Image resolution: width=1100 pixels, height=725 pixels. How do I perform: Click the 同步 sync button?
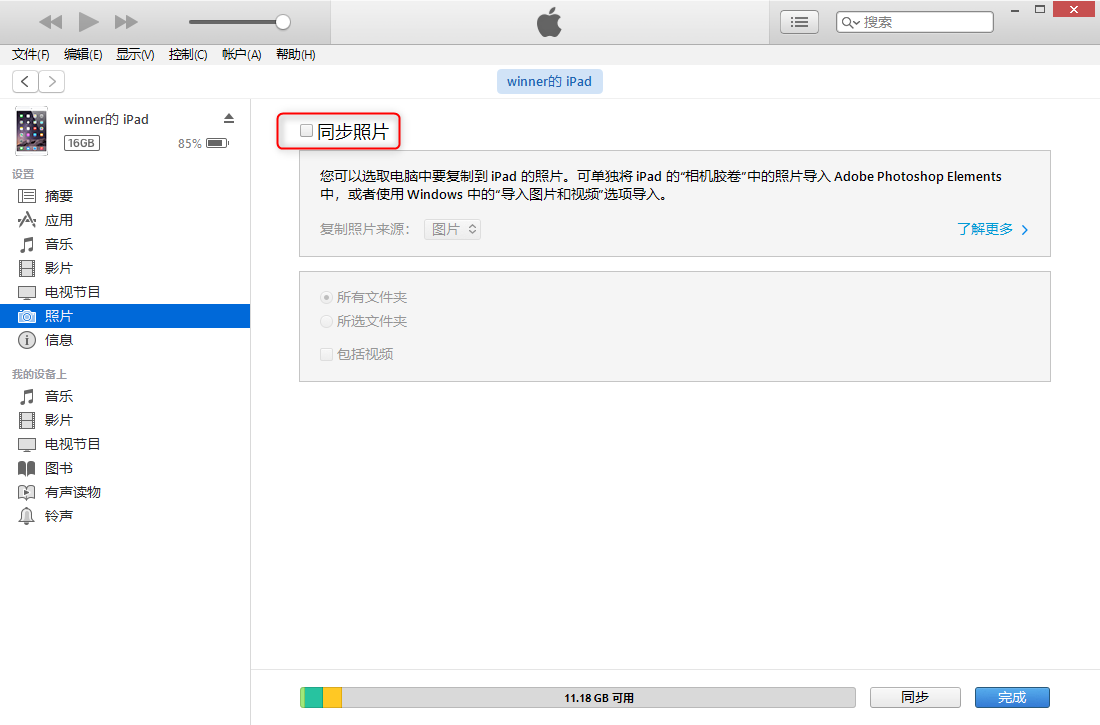point(915,698)
